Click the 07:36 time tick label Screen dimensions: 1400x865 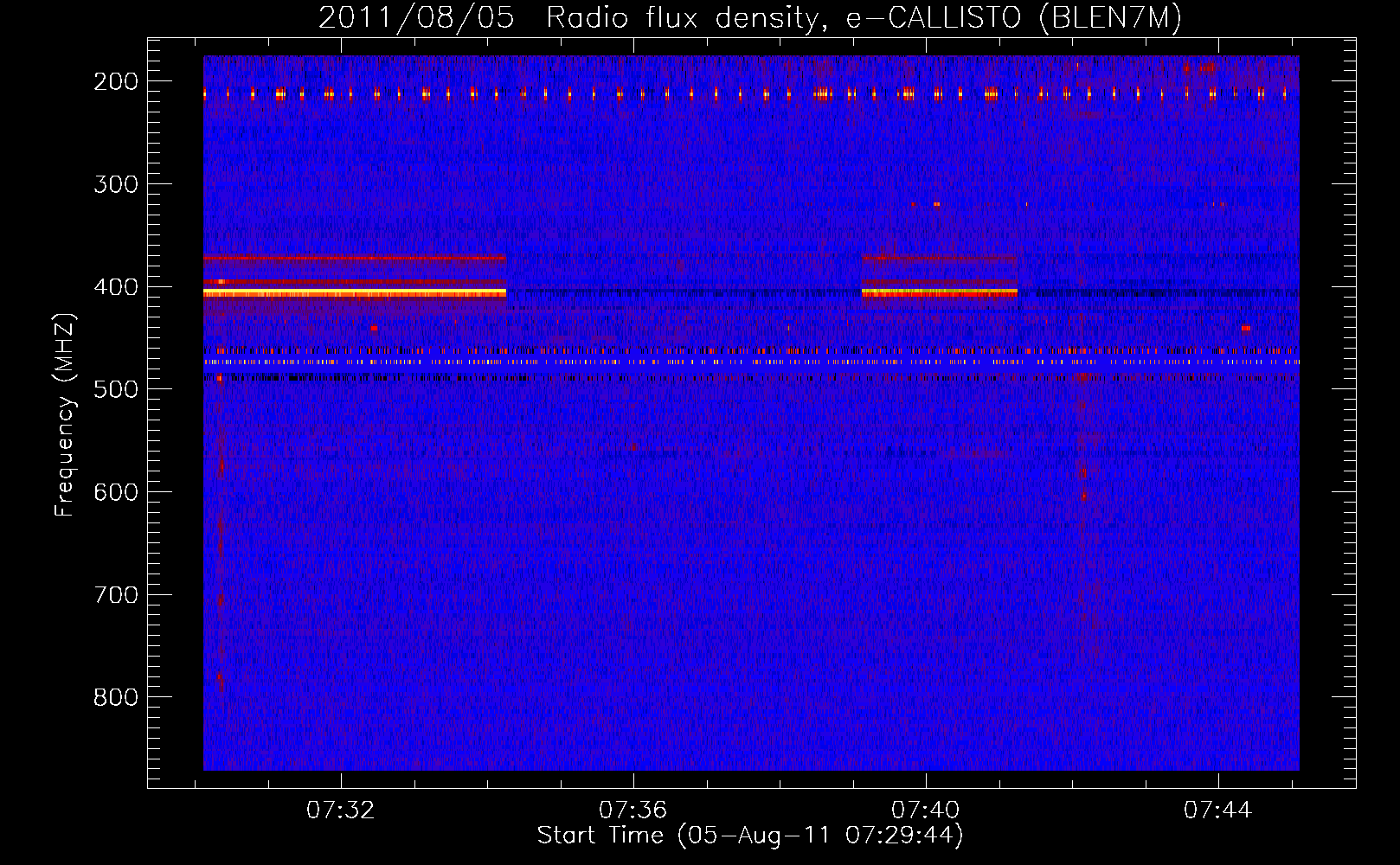(x=633, y=811)
